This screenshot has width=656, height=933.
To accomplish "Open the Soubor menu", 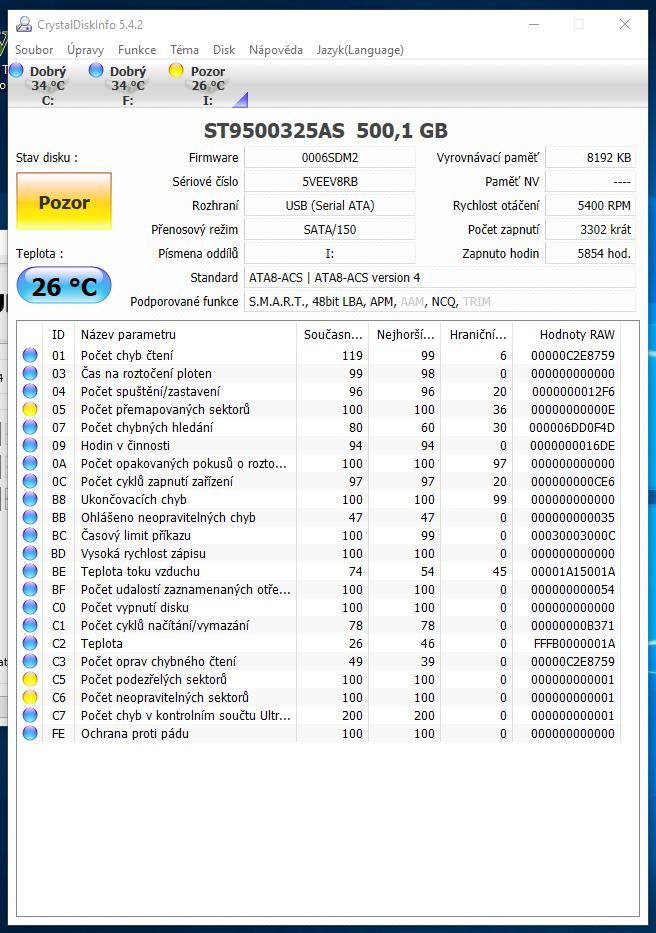I will coord(35,50).
